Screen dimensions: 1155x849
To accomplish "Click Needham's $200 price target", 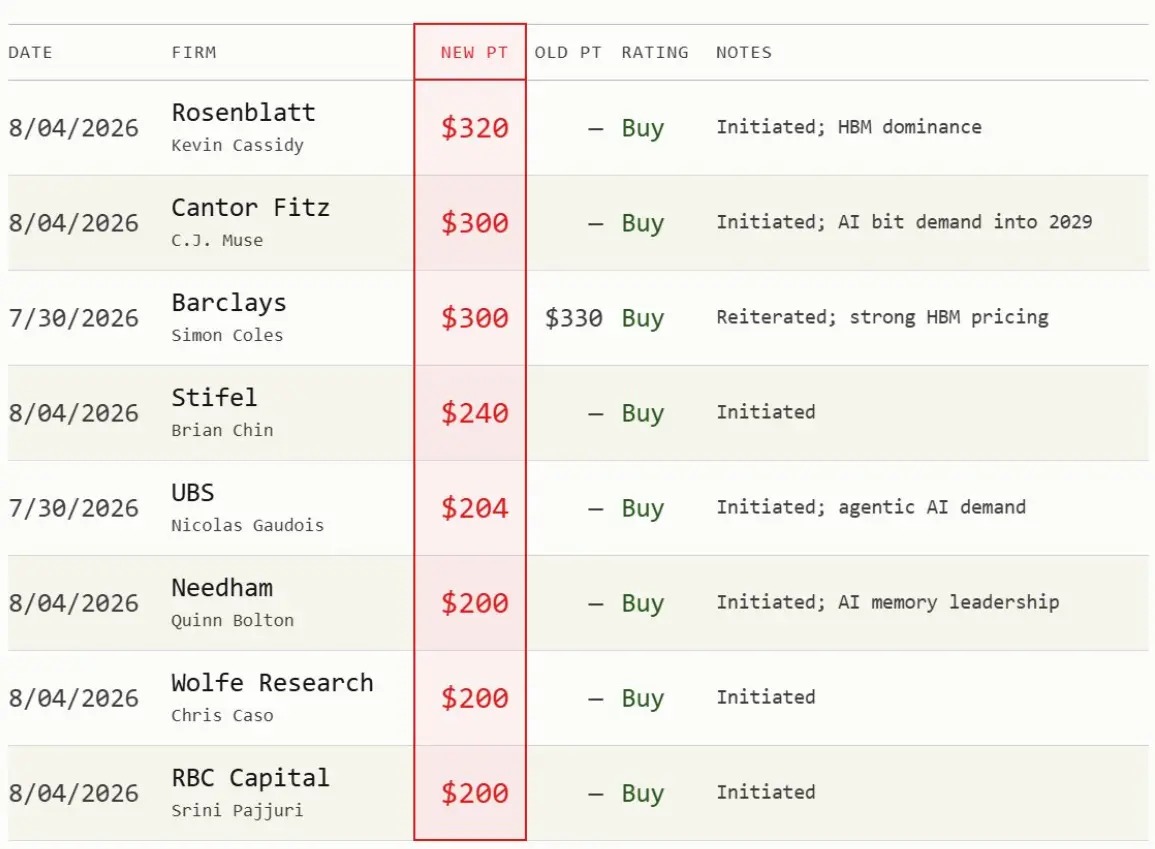I will (x=474, y=603).
